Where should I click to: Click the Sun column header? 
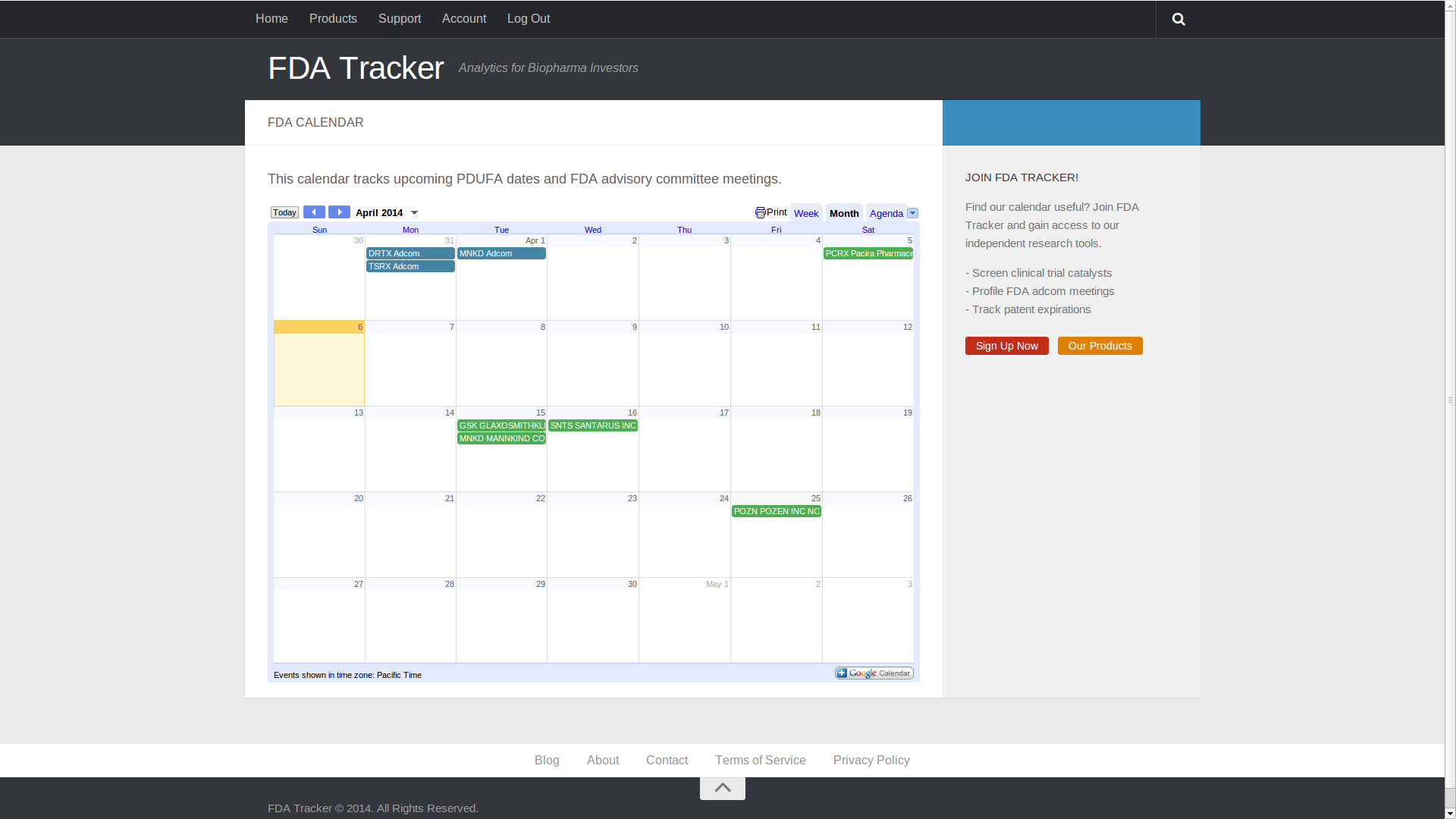[319, 230]
